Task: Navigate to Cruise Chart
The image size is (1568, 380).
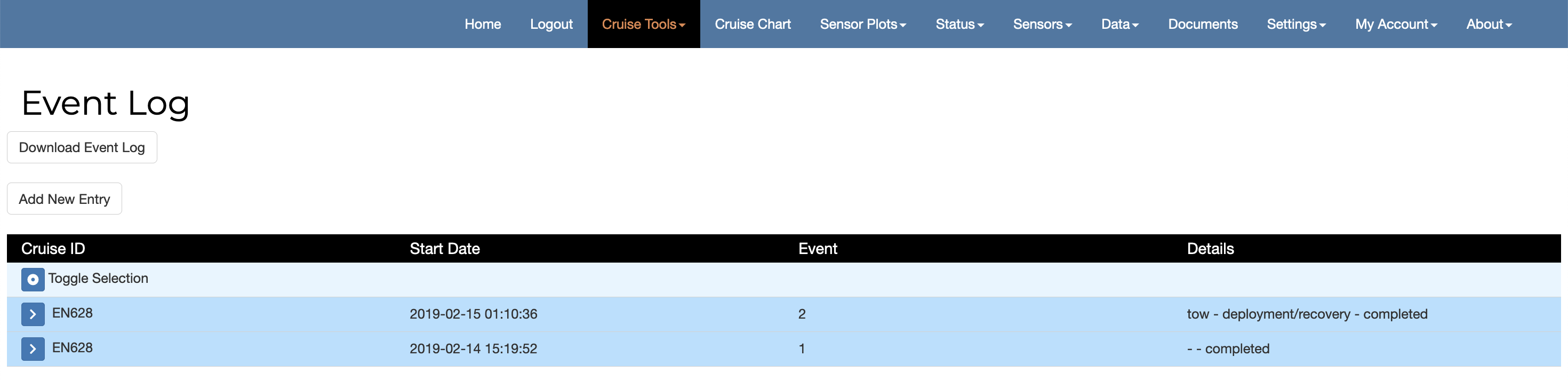Action: point(753,25)
